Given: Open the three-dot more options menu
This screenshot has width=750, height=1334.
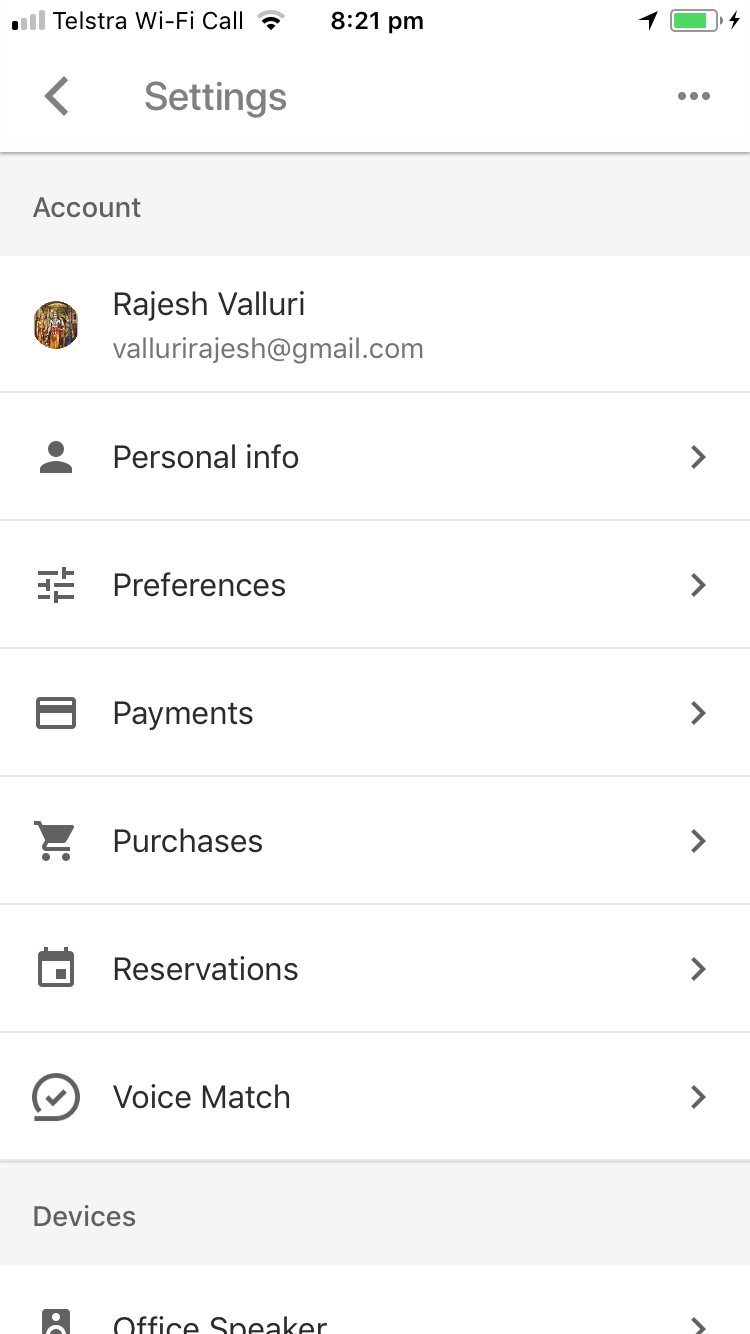Looking at the screenshot, I should coord(693,97).
